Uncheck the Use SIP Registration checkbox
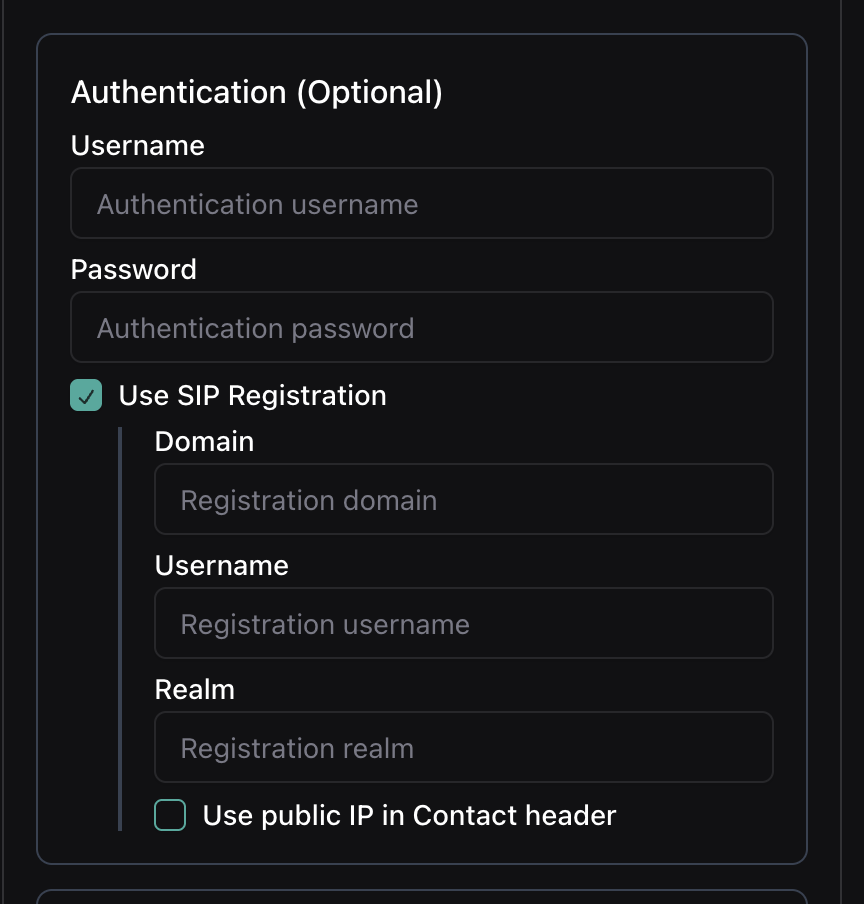 point(86,396)
